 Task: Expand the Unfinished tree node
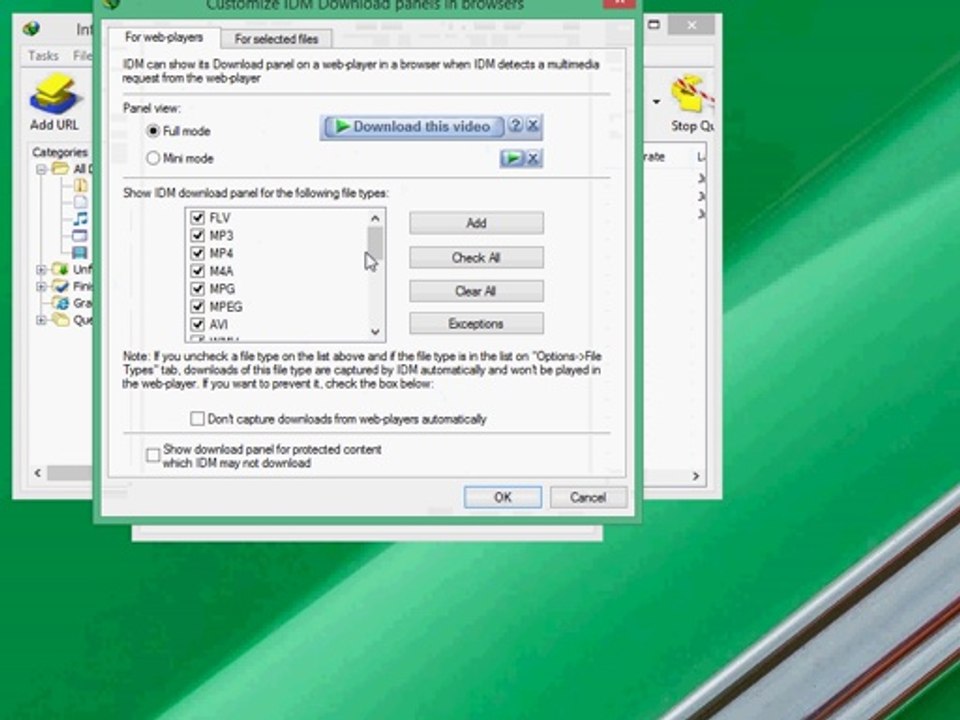coord(41,269)
